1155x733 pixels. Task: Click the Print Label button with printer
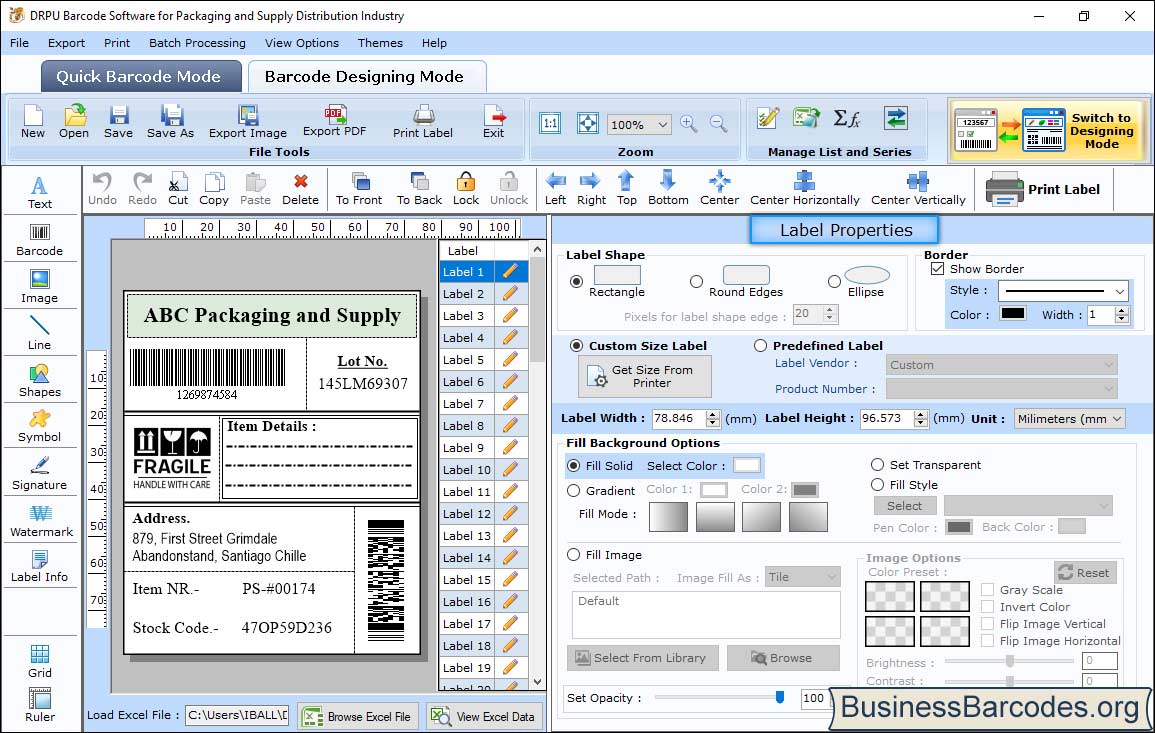(x=1043, y=189)
